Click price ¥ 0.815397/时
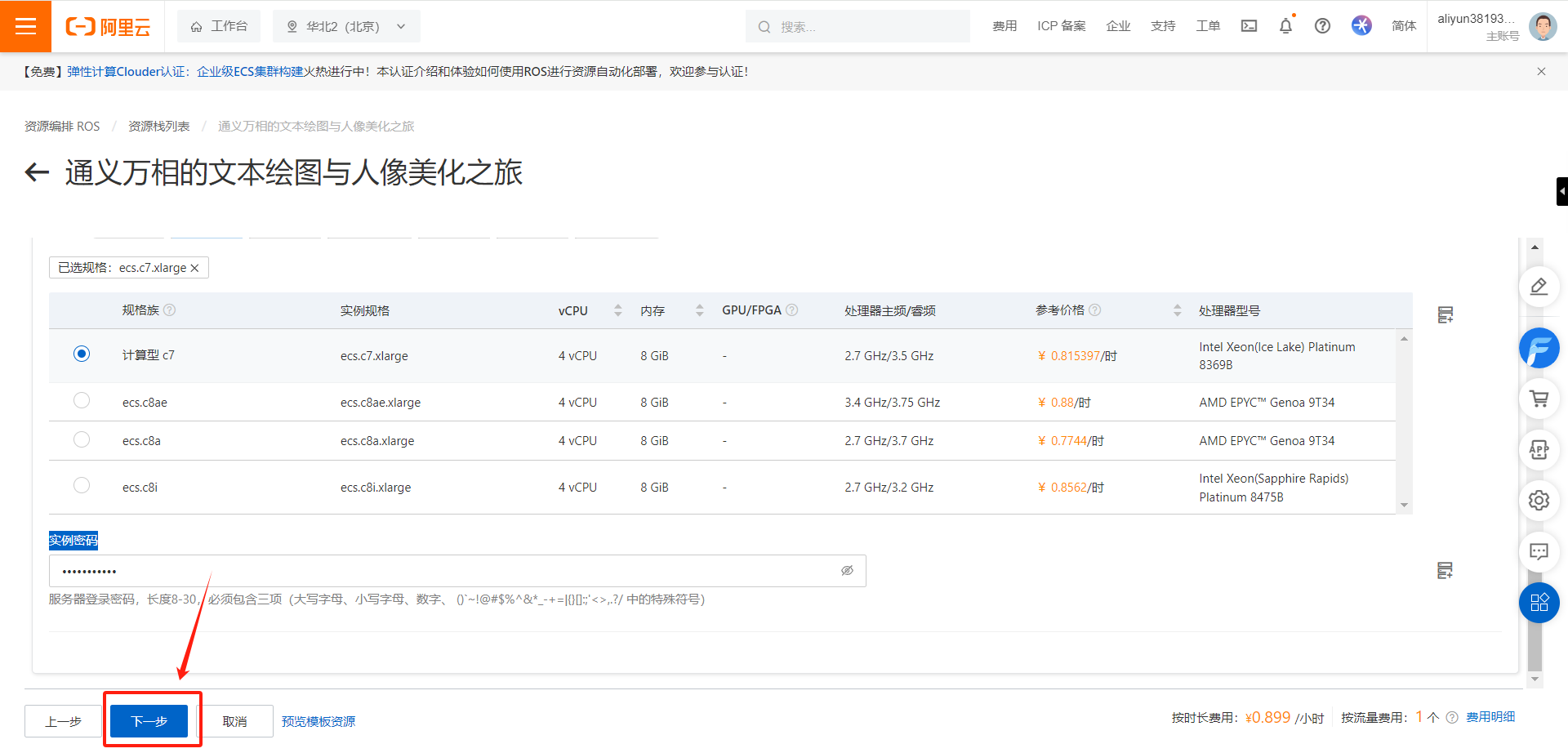1568x753 pixels. (x=1077, y=356)
